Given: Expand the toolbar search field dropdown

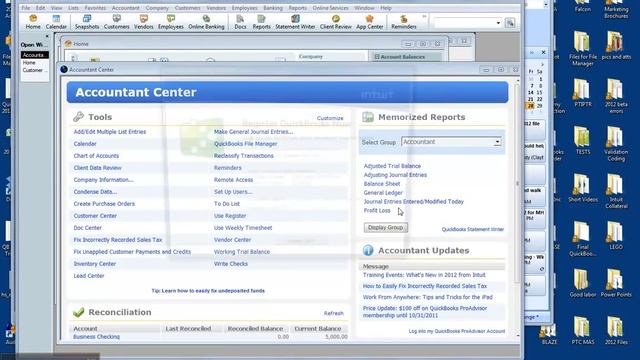Looking at the screenshot, I should coord(498,23).
